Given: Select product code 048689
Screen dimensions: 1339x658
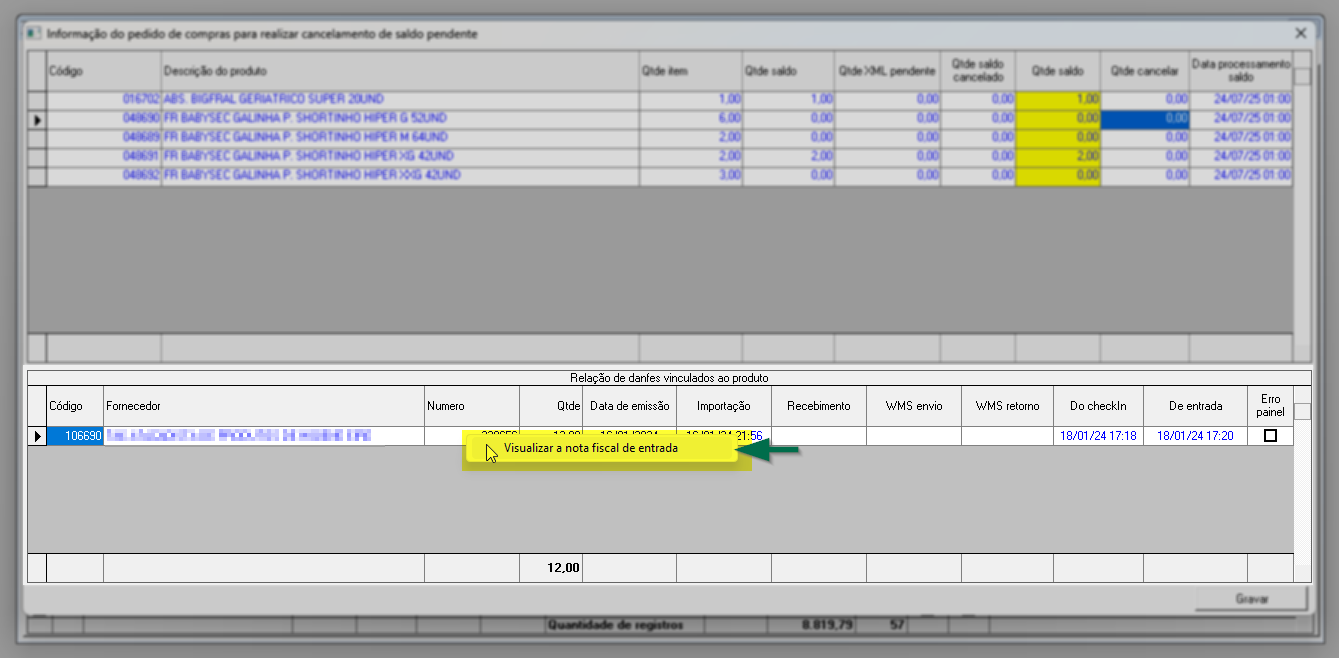Looking at the screenshot, I should click(105, 137).
